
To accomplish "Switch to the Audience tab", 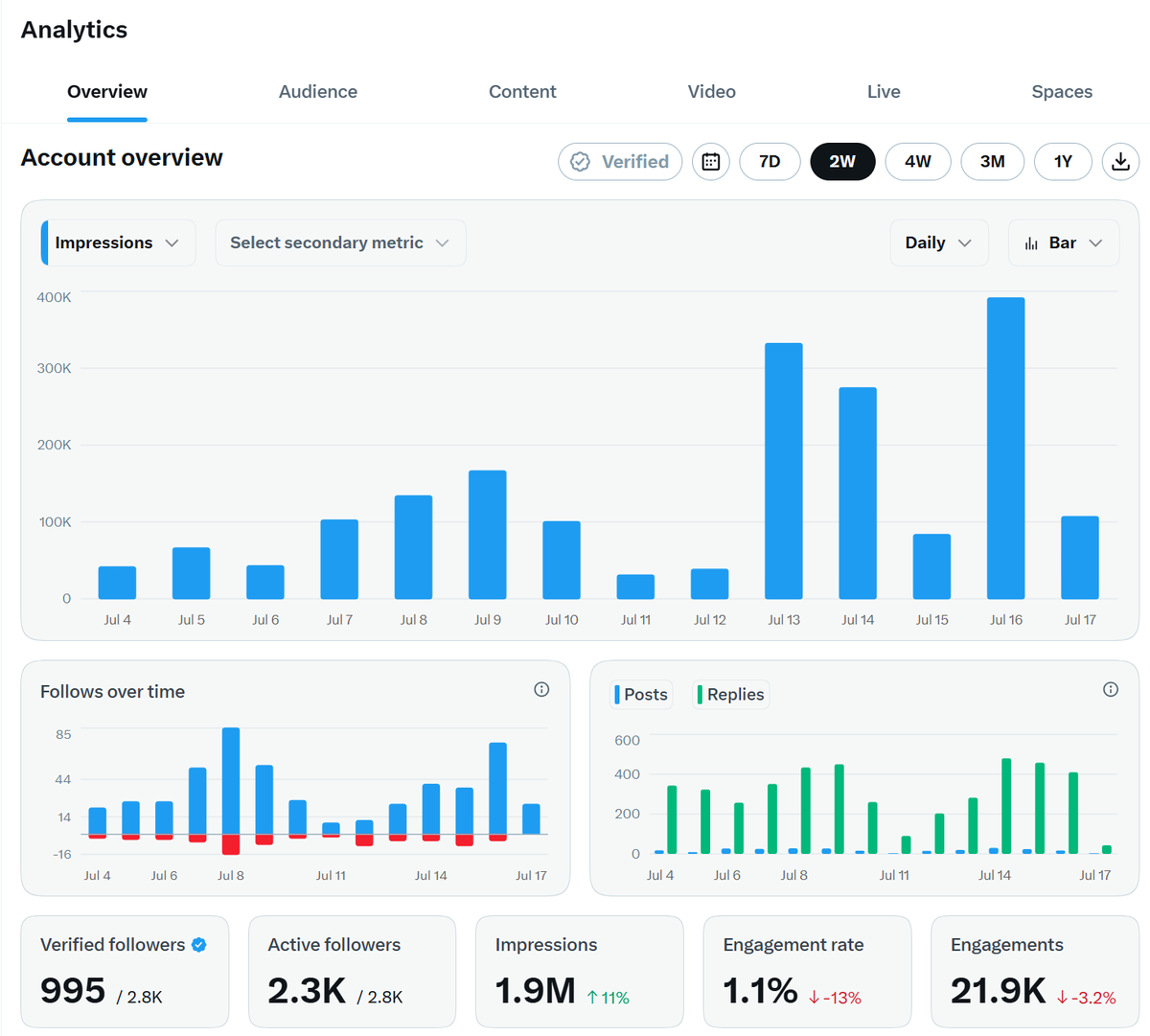I will 318,92.
